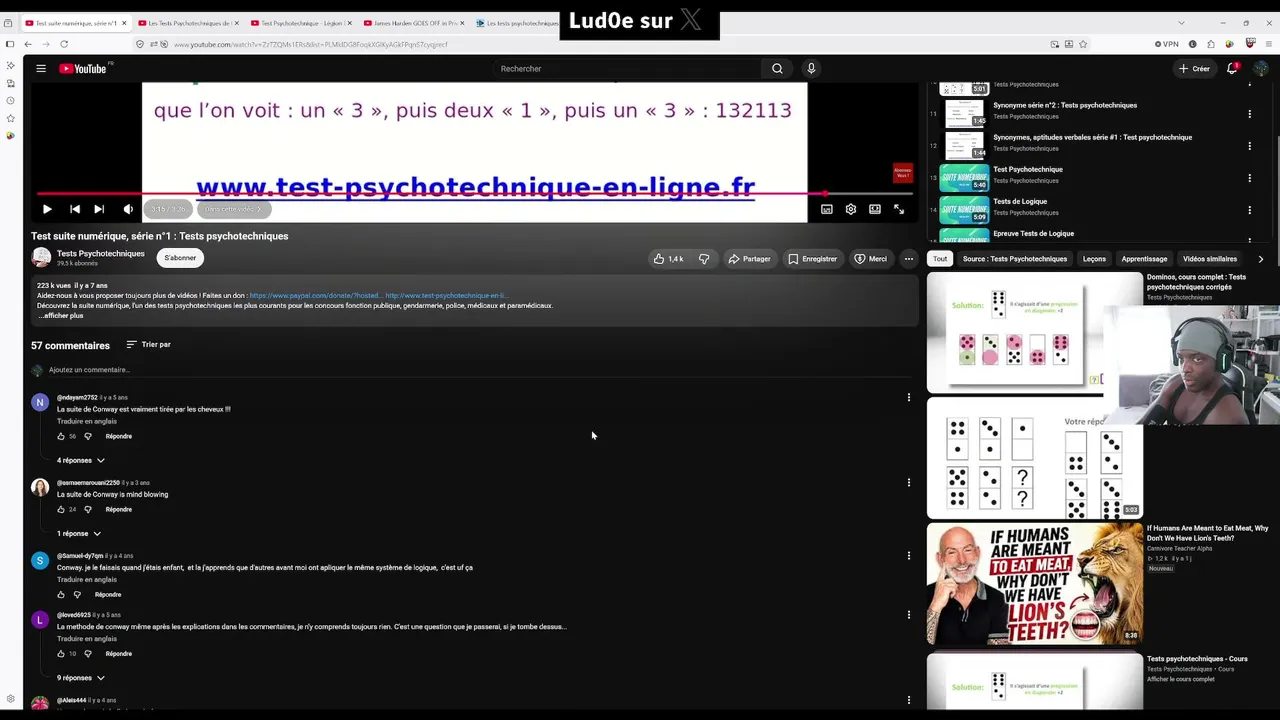1280x720 pixels.
Task: Expand the description with afficher plus
Action: [61, 316]
